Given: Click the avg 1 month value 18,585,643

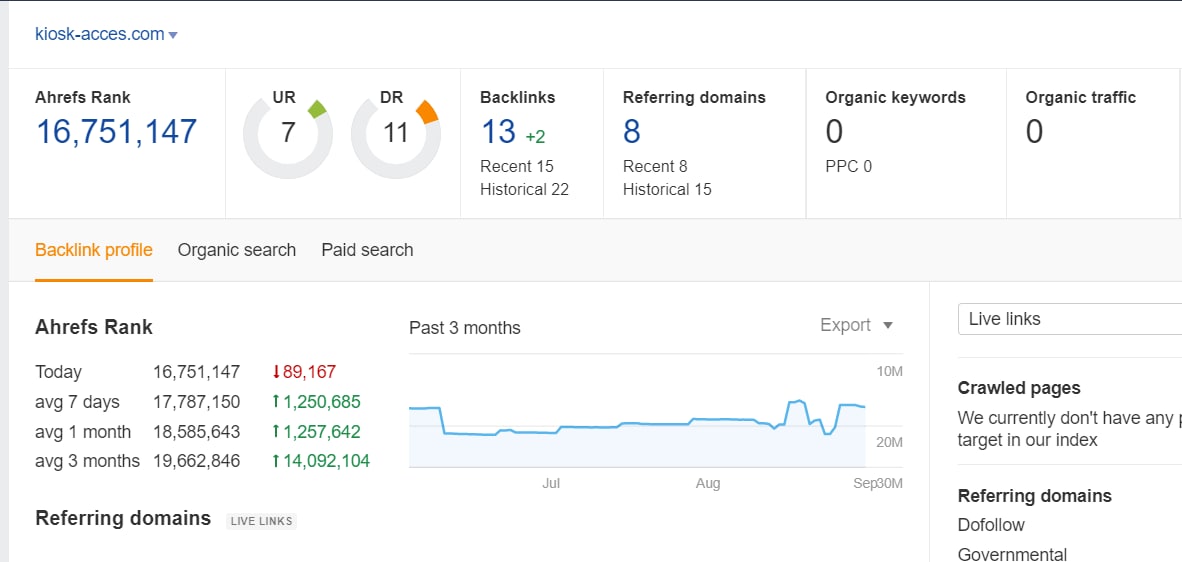Looking at the screenshot, I should 197,432.
